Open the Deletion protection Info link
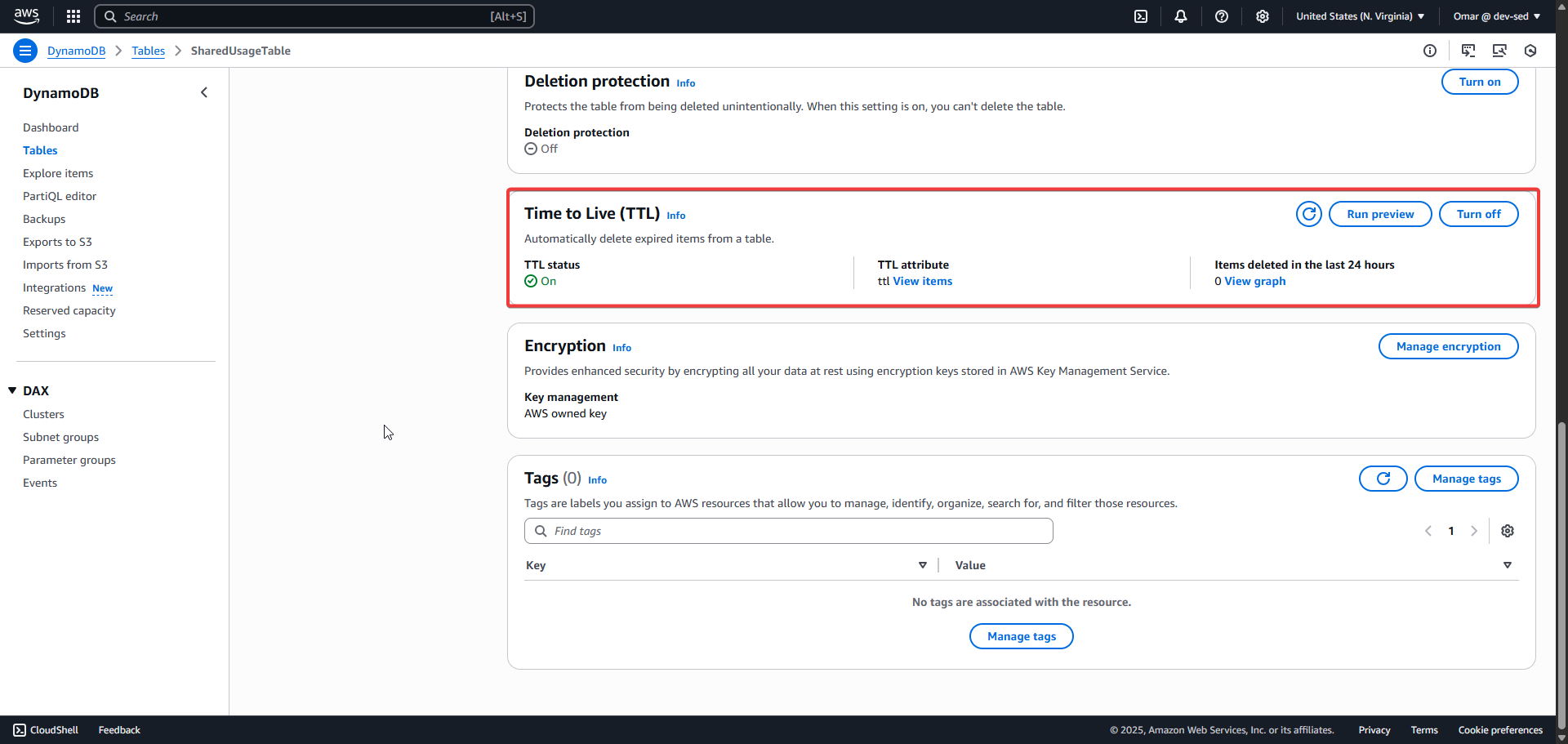 tap(686, 83)
